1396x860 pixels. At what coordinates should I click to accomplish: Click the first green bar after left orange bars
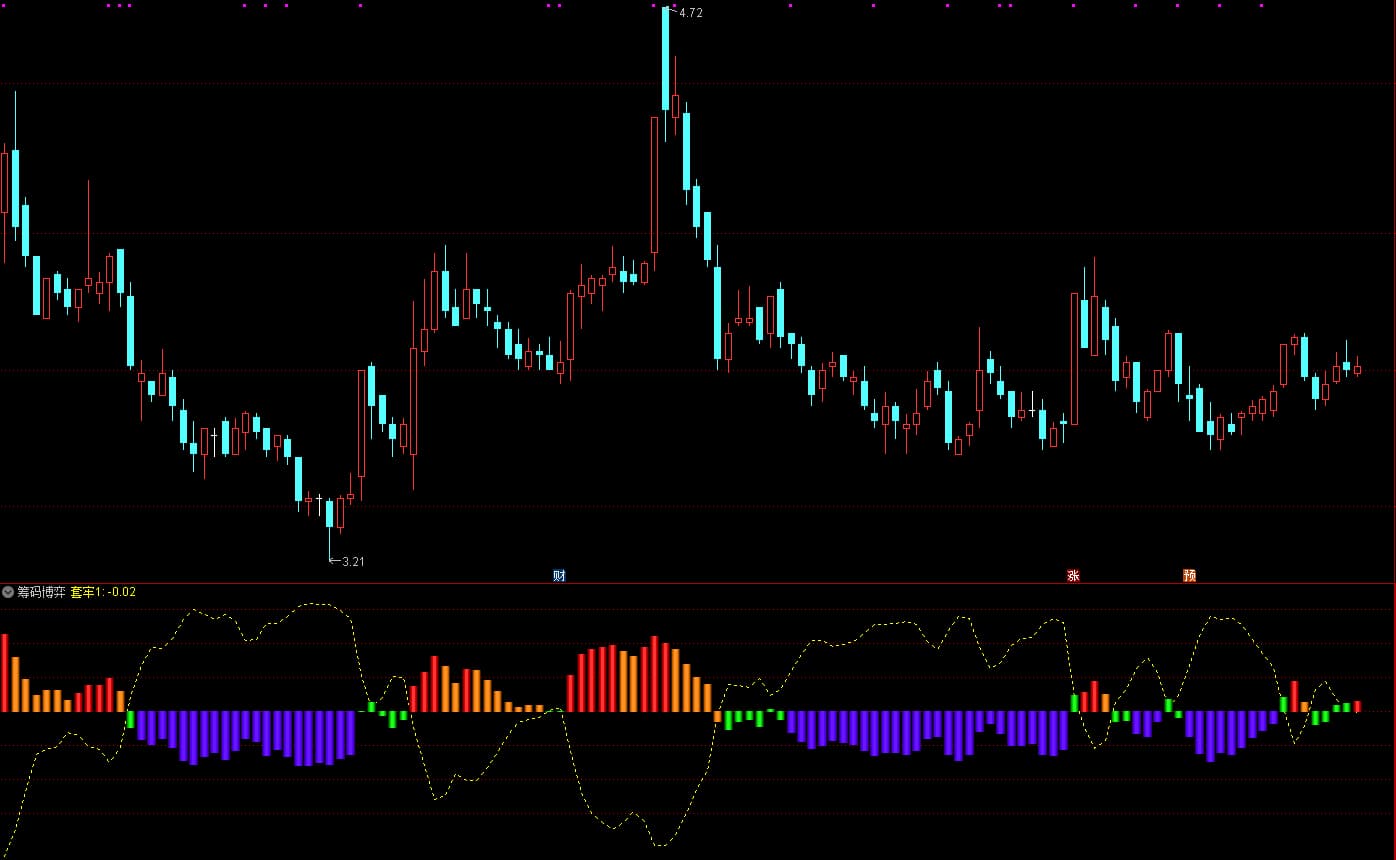click(130, 719)
